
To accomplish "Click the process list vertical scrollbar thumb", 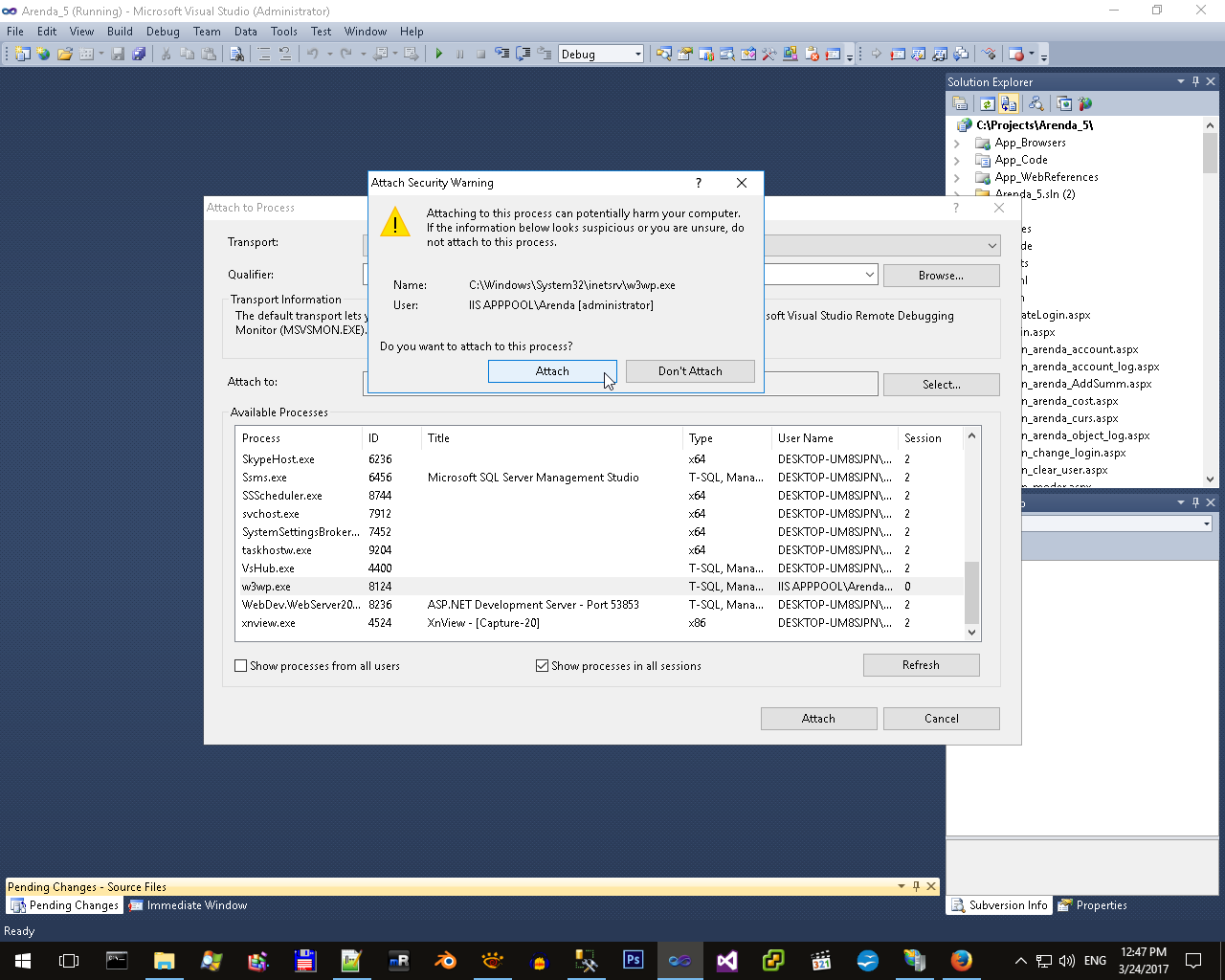I will click(971, 592).
